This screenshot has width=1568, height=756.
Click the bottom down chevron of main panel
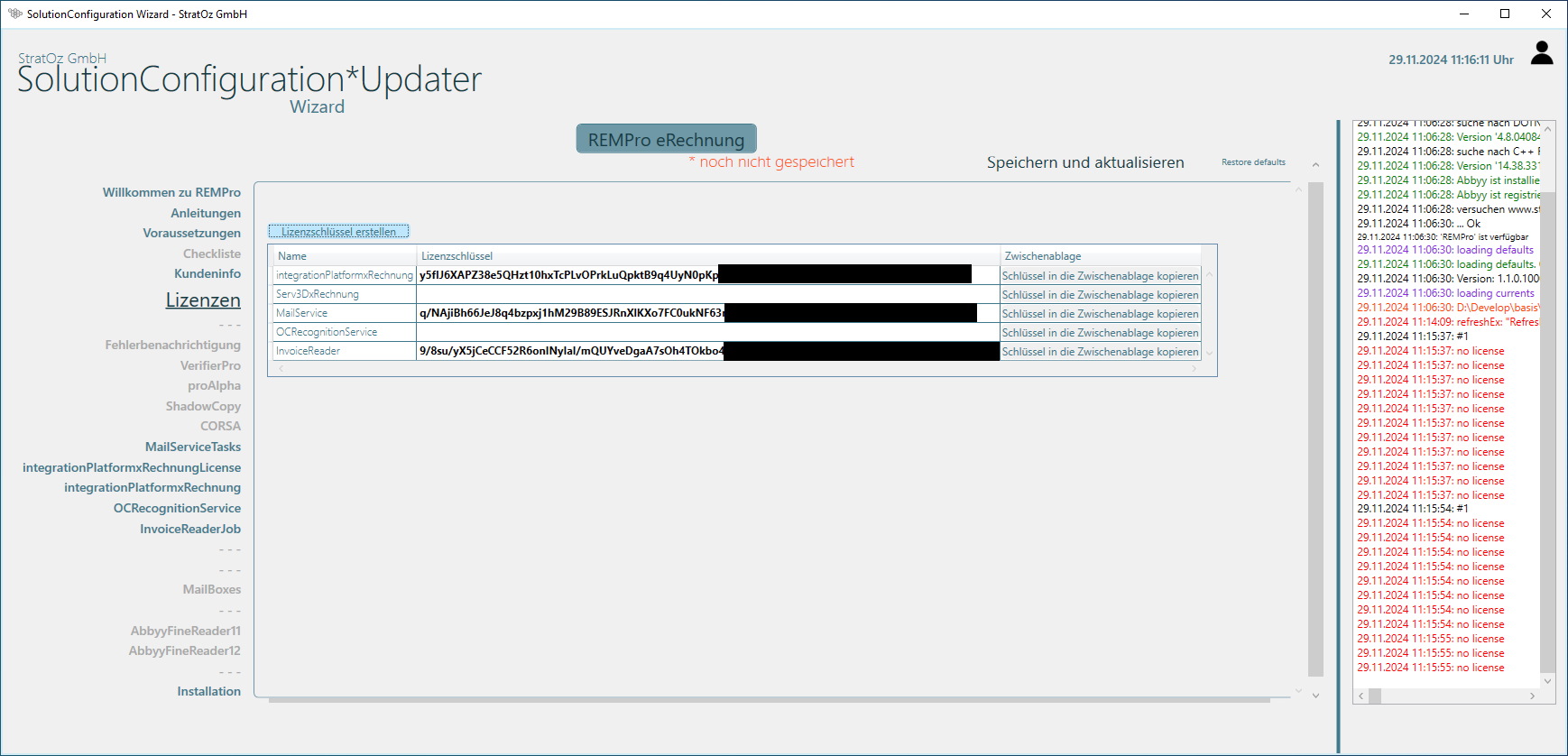click(1315, 696)
